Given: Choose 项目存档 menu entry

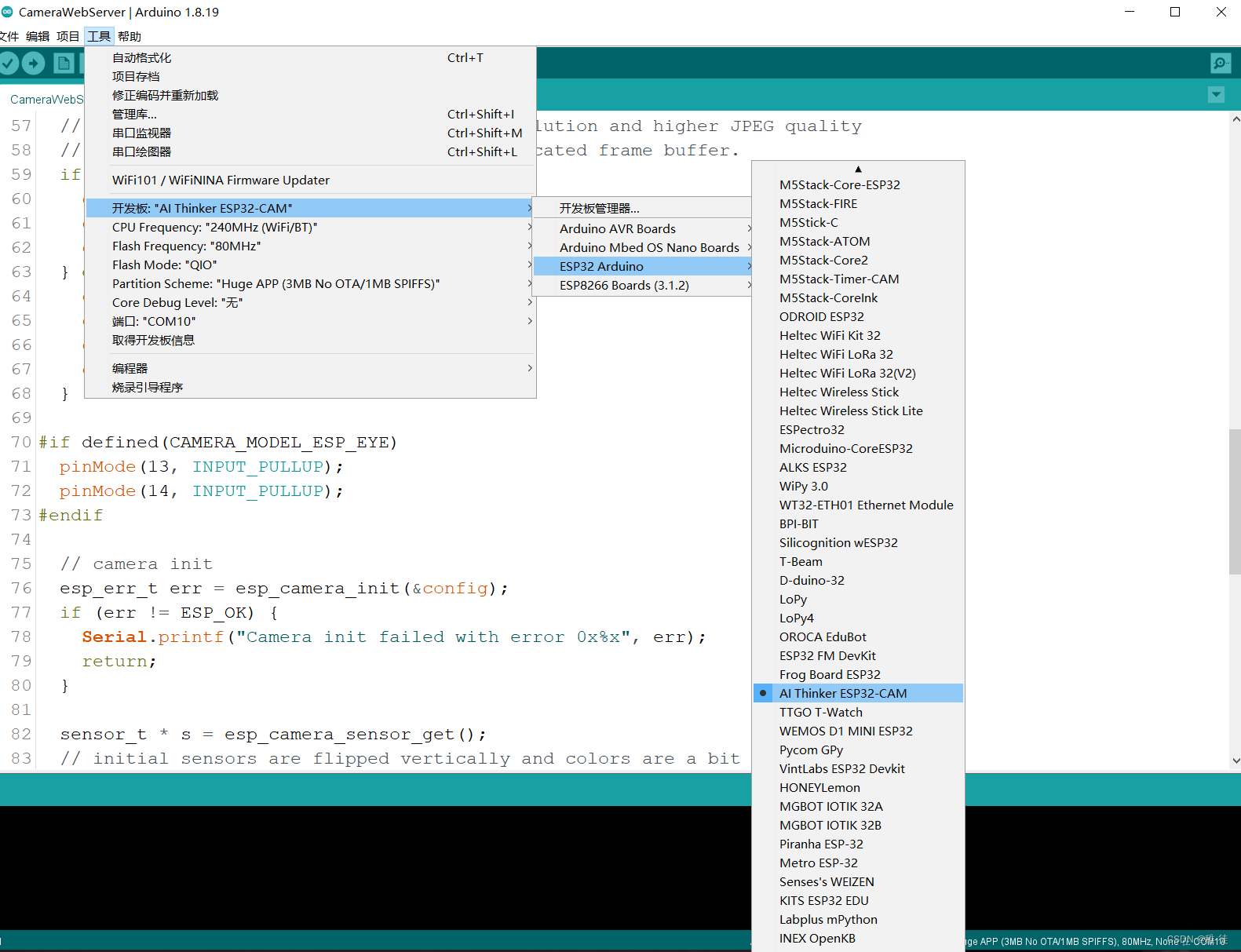Looking at the screenshot, I should pos(310,76).
